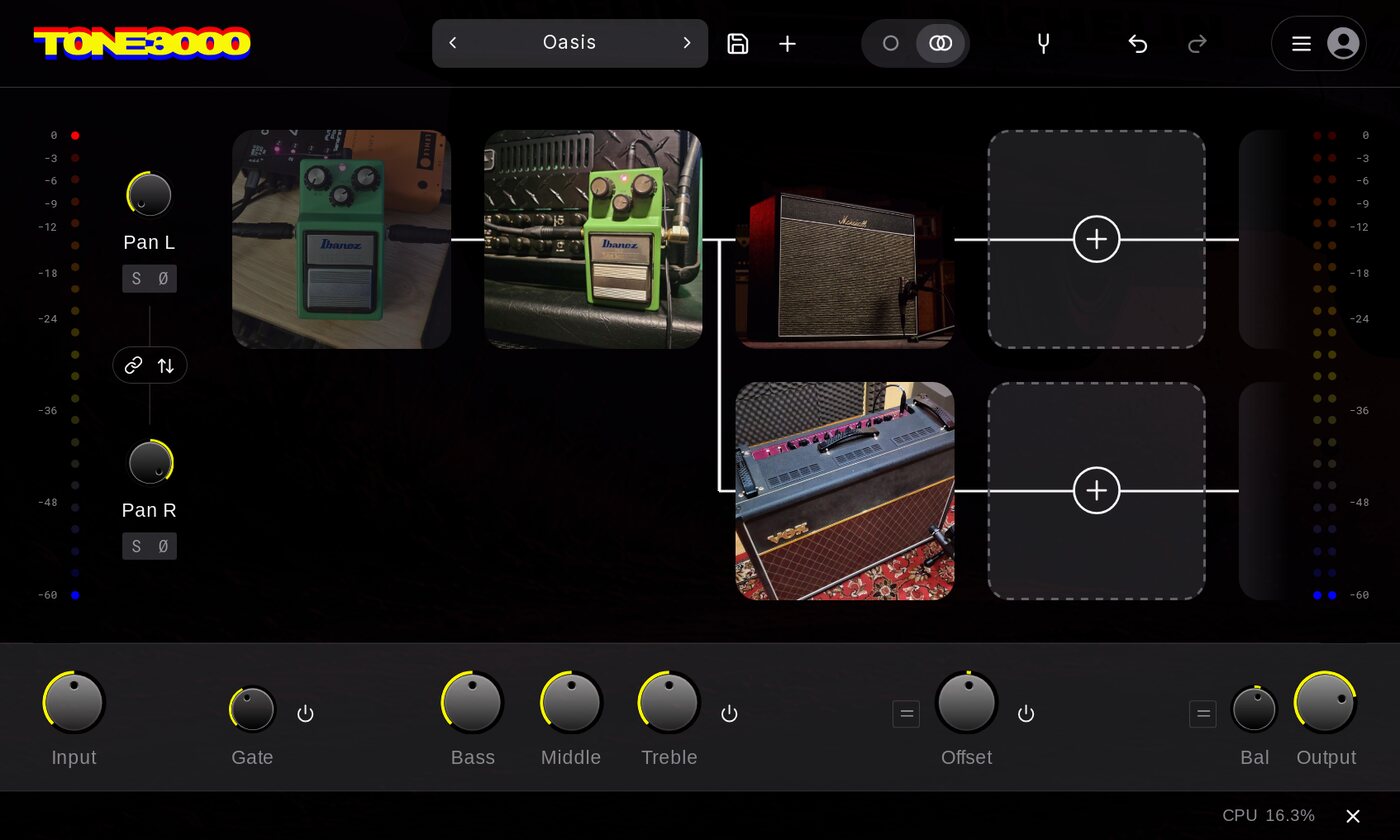Undo the last change
The image size is (1400, 840).
(x=1138, y=43)
